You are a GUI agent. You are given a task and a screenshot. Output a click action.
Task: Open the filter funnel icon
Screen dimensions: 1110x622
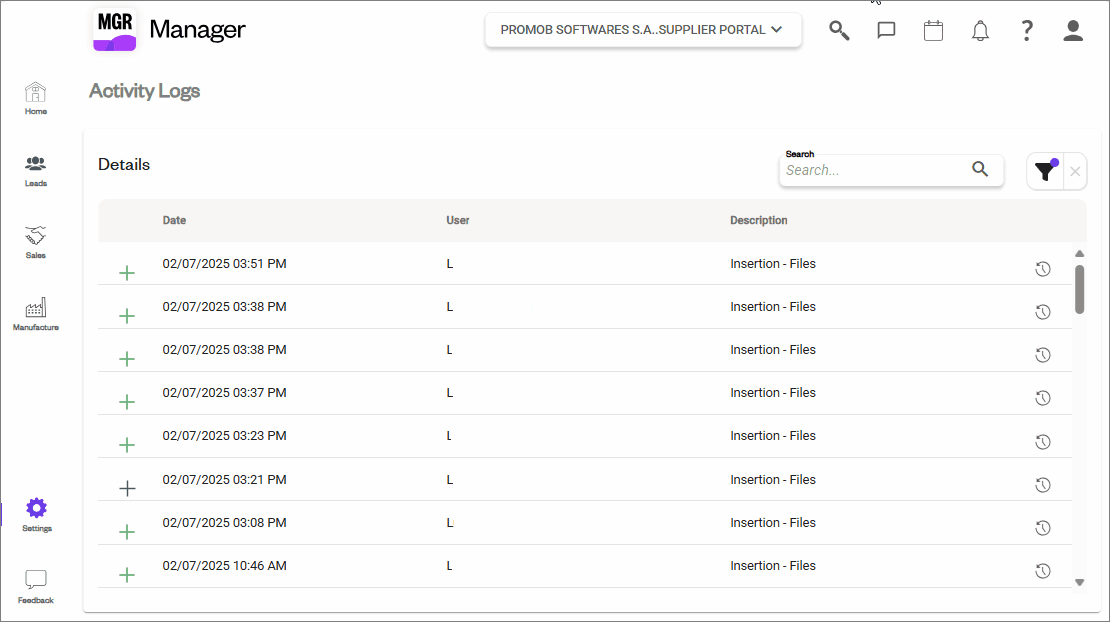click(x=1045, y=171)
